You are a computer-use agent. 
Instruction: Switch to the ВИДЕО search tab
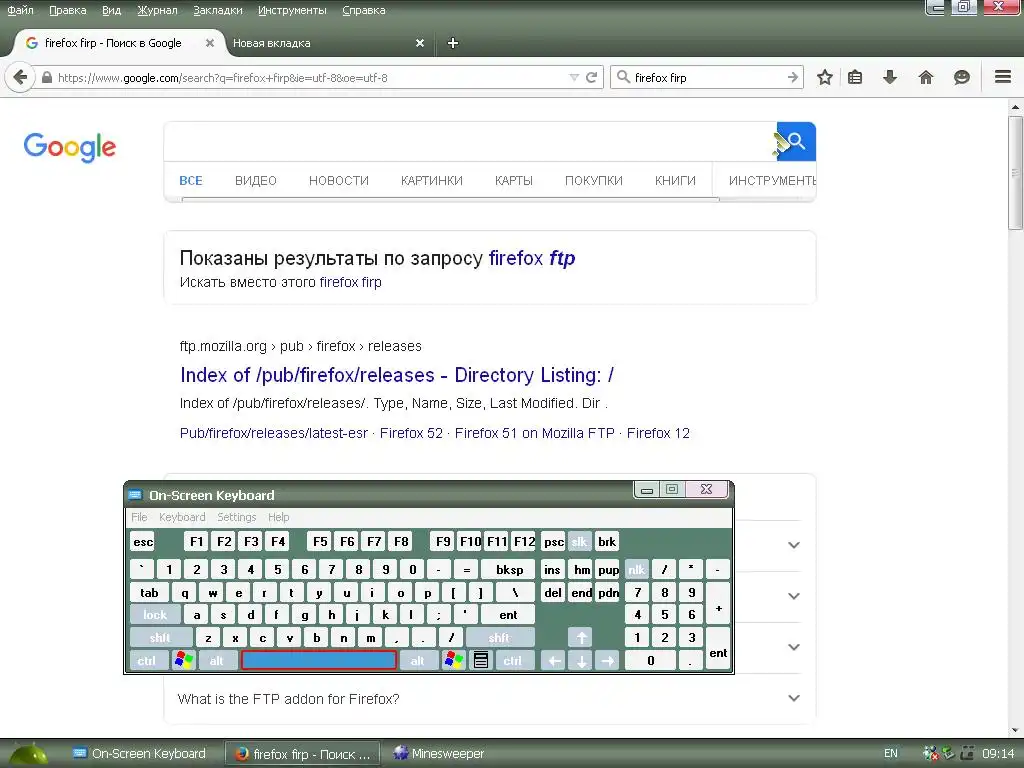point(255,180)
